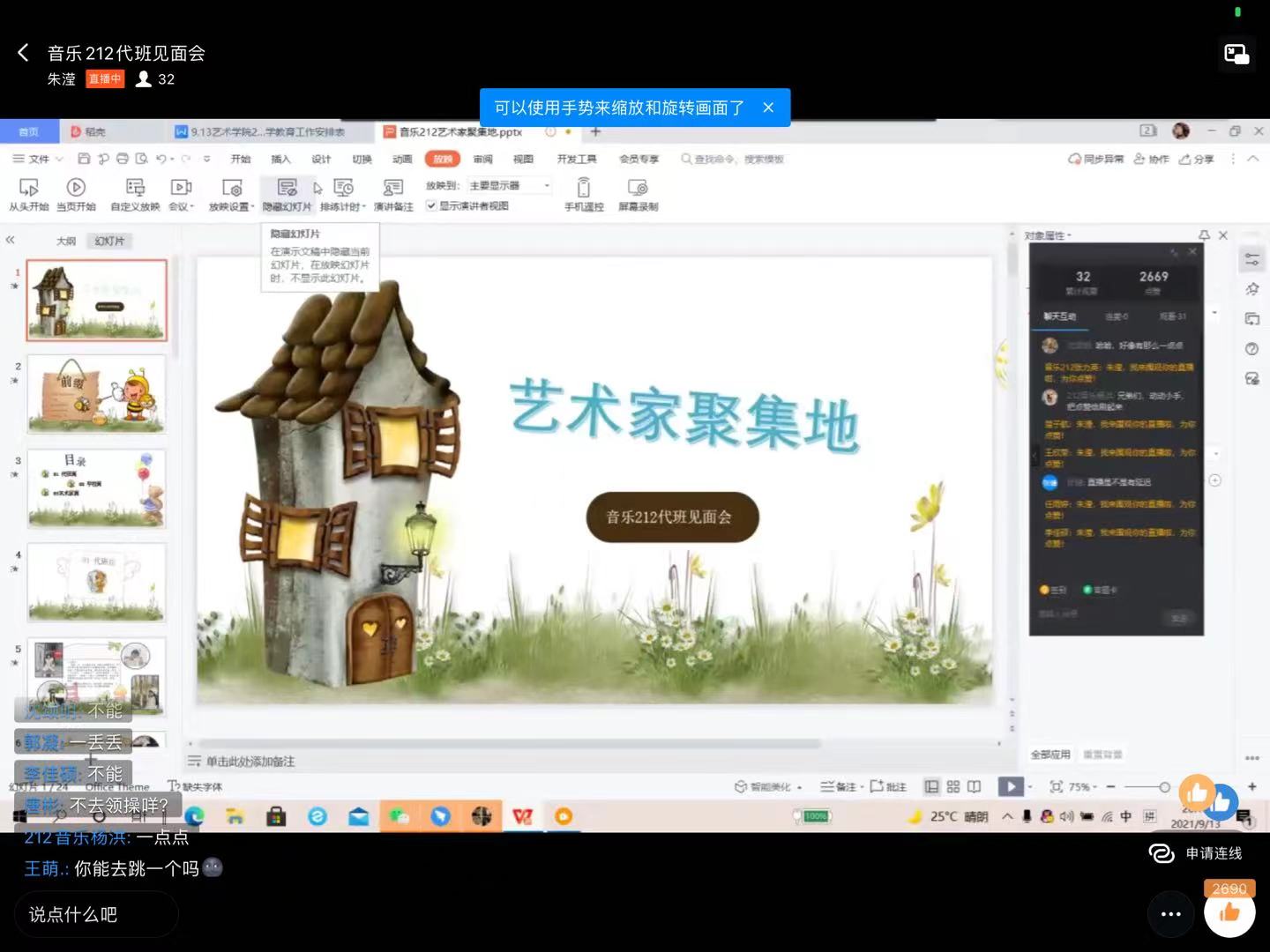The height and width of the screenshot is (952, 1270).
Task: Start 屏幕录制 screen recording
Action: point(638,189)
